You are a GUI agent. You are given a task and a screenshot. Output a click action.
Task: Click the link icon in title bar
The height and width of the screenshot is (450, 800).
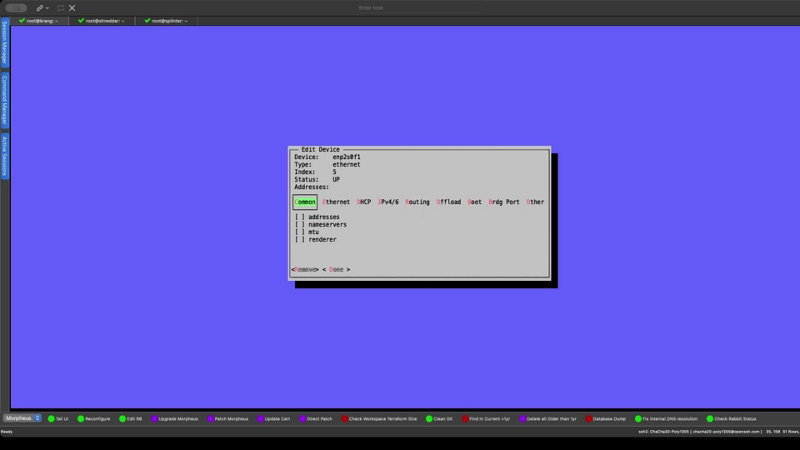click(40, 7)
